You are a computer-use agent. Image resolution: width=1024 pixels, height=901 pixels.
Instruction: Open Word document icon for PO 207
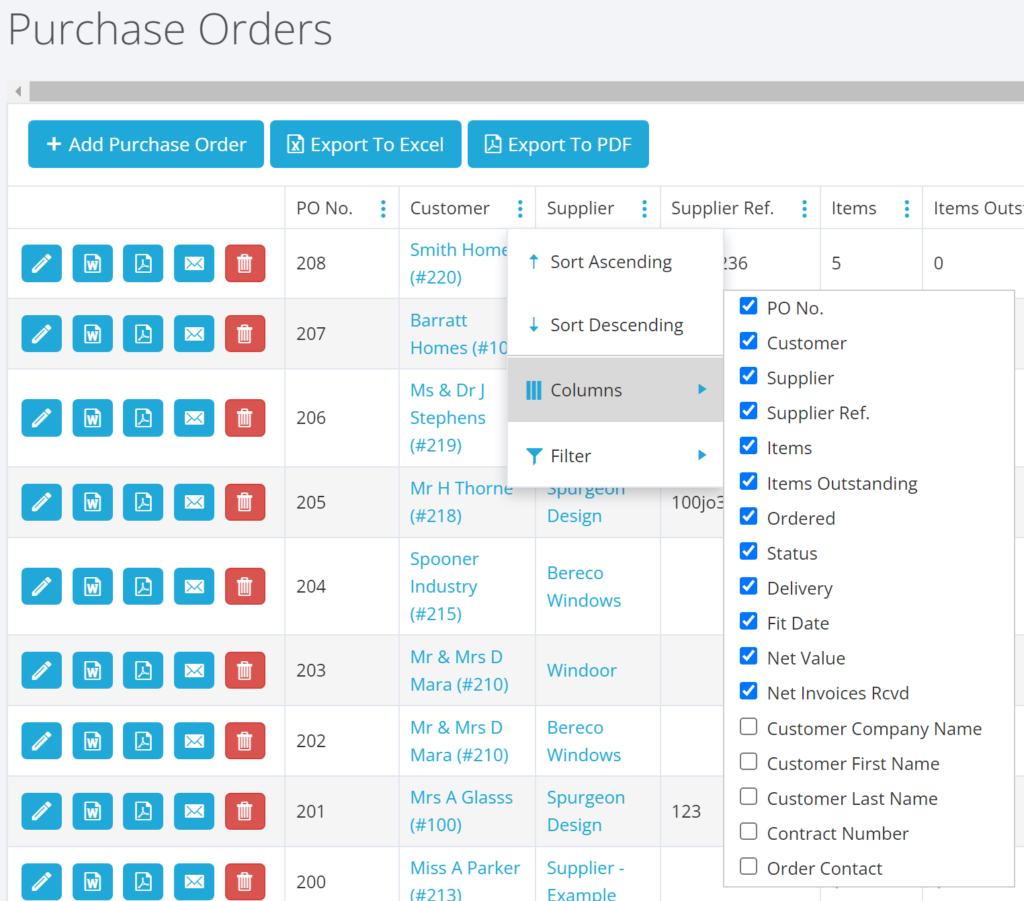[x=92, y=333]
